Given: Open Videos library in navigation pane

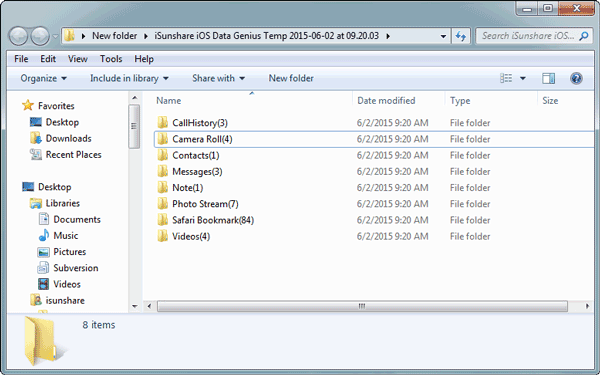Looking at the screenshot, I should [67, 284].
